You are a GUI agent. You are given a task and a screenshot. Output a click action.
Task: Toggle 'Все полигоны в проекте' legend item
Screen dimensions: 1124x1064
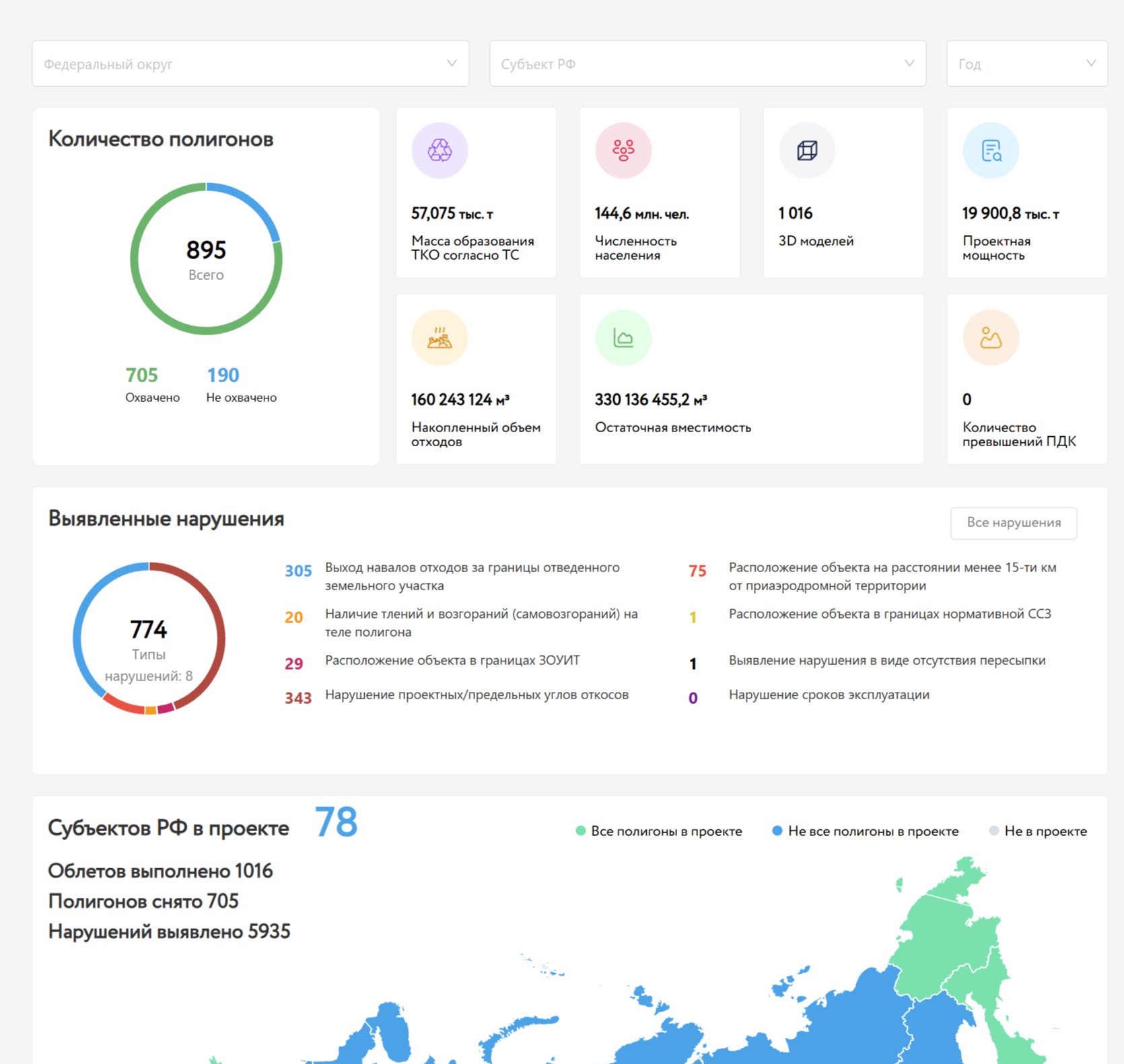point(659,831)
